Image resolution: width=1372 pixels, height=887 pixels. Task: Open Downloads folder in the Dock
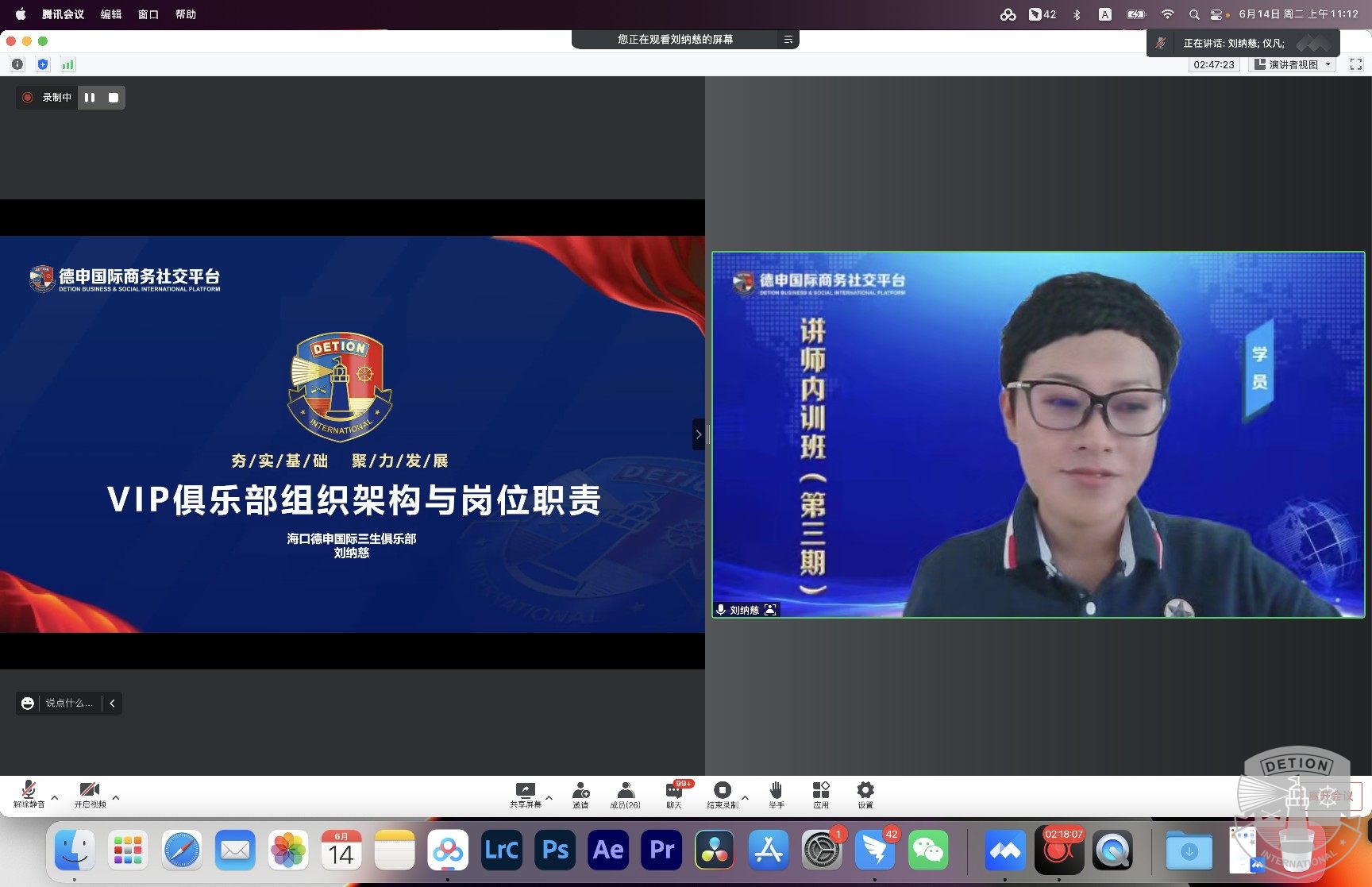click(x=1189, y=850)
